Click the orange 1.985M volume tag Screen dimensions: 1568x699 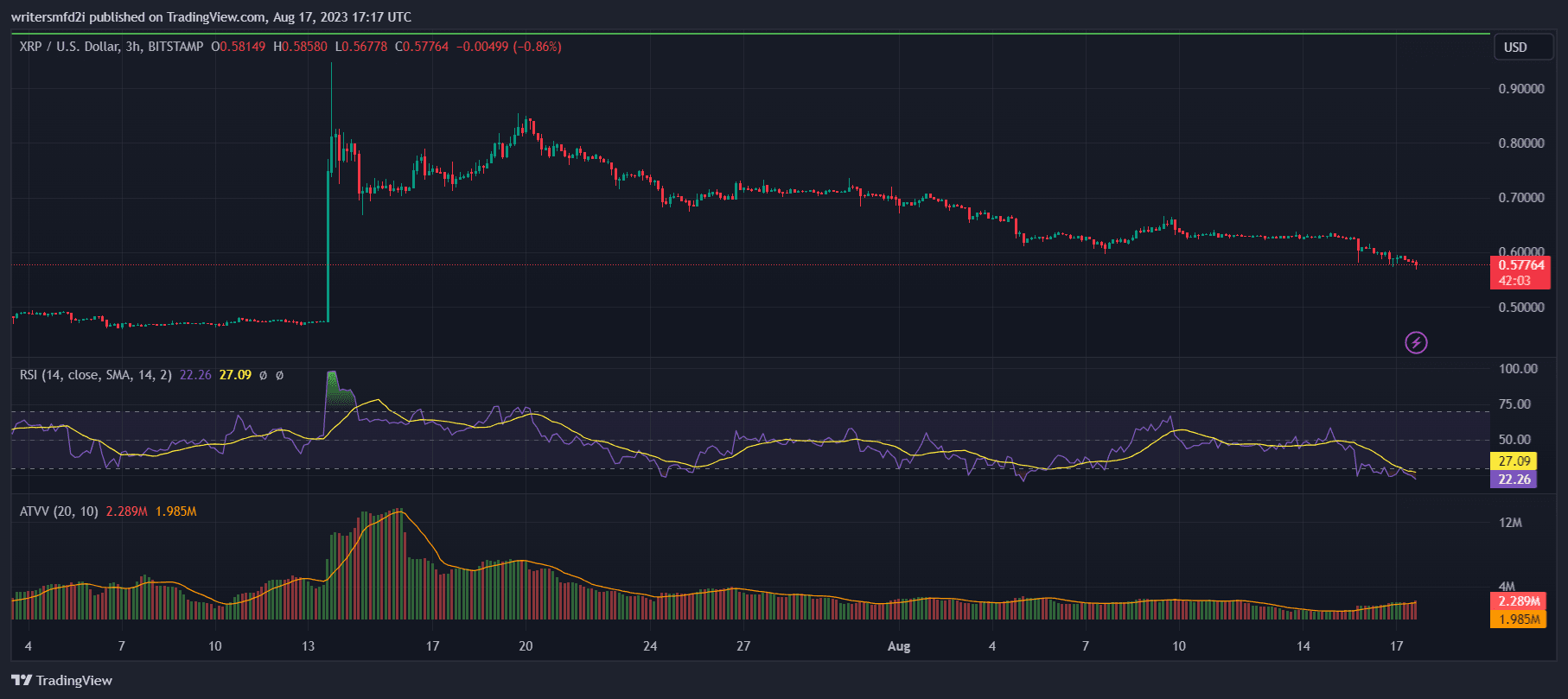[x=1519, y=620]
